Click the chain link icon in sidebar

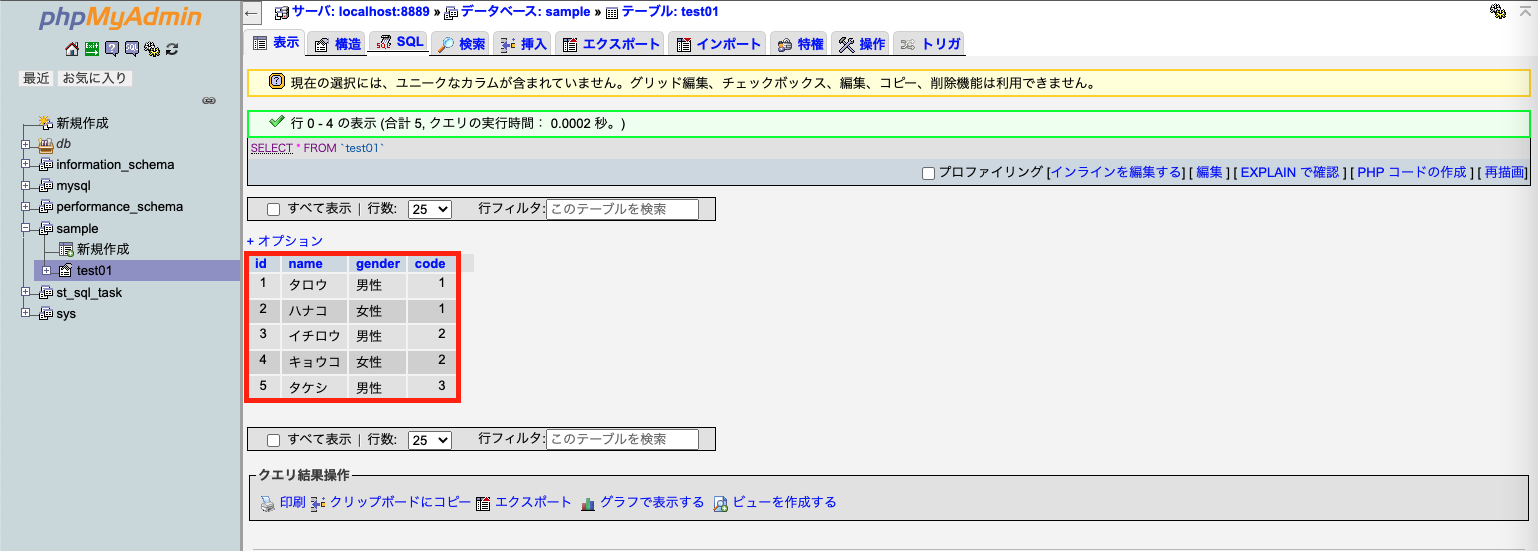pyautogui.click(x=209, y=101)
